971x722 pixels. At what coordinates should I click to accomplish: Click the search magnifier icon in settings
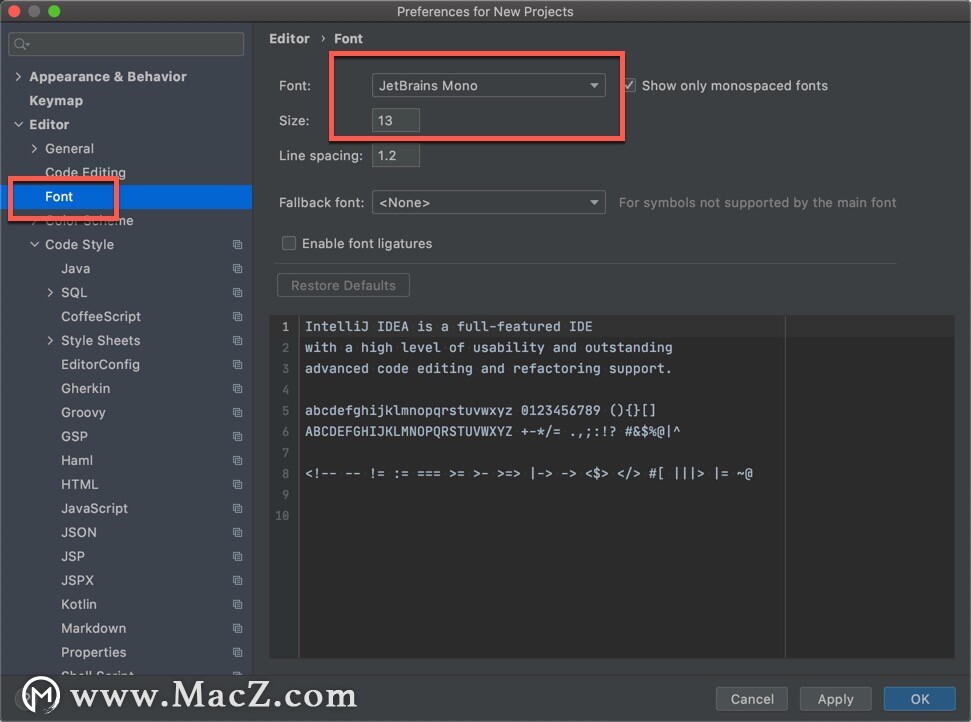click(20, 44)
